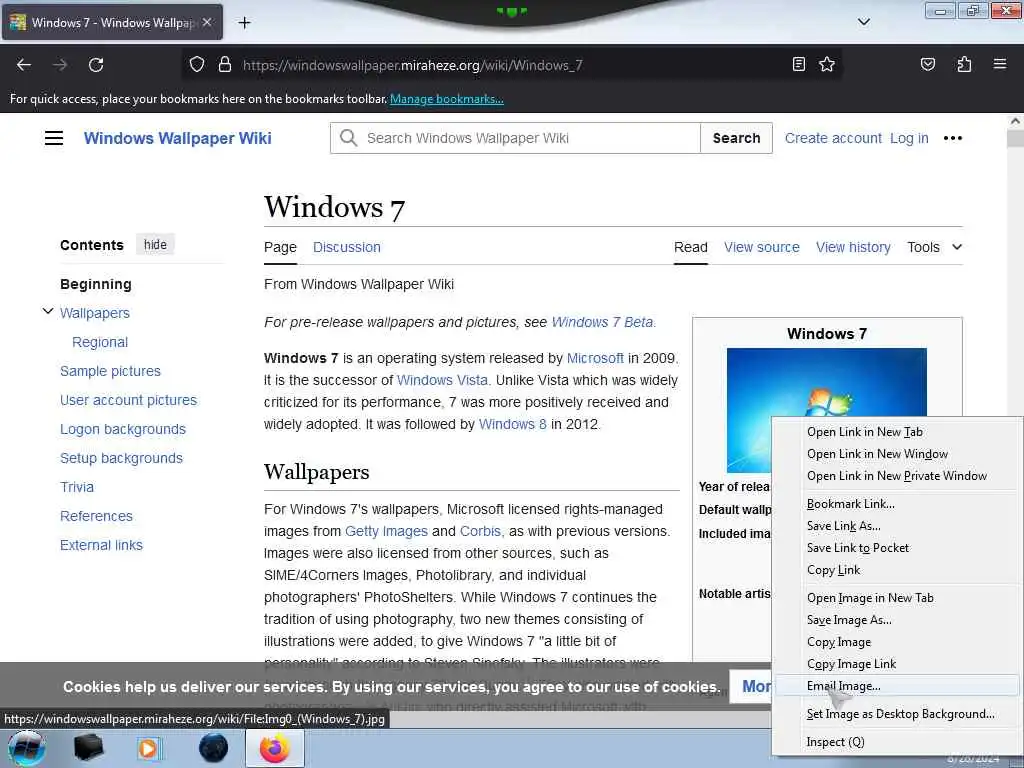Open the Windows Start orb
Viewport: 1024px width, 768px height.
coord(27,748)
